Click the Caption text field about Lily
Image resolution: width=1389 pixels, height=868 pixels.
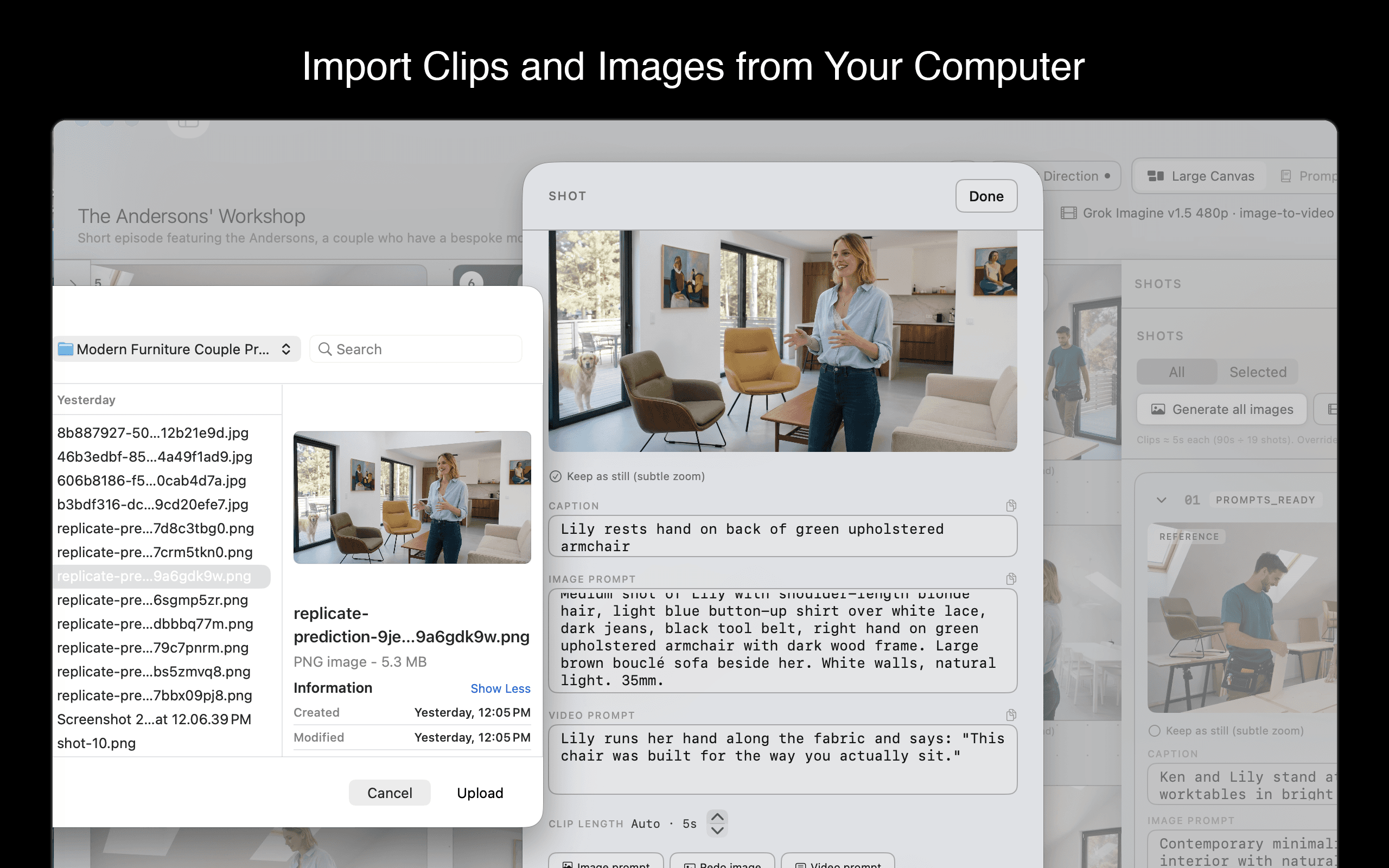click(x=782, y=537)
